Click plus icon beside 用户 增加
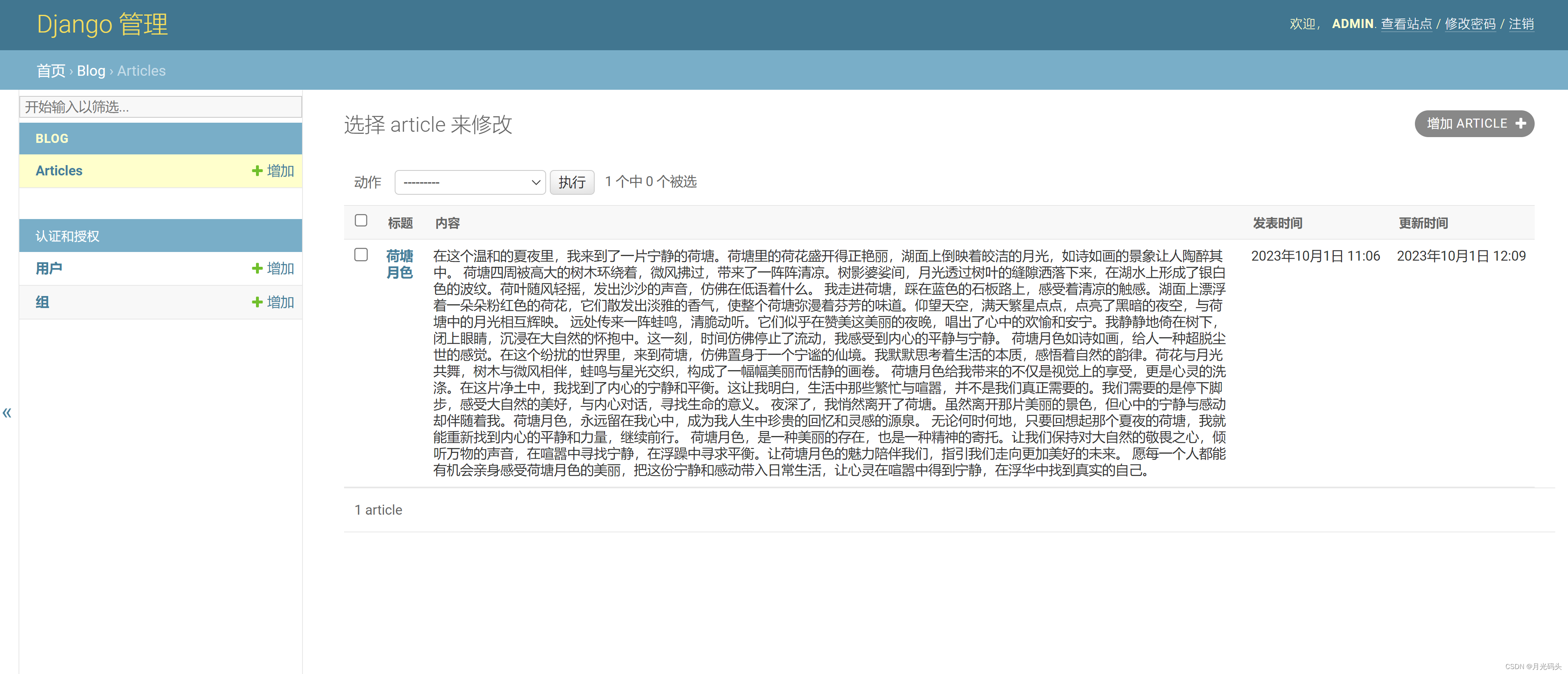1568x674 pixels. point(257,268)
